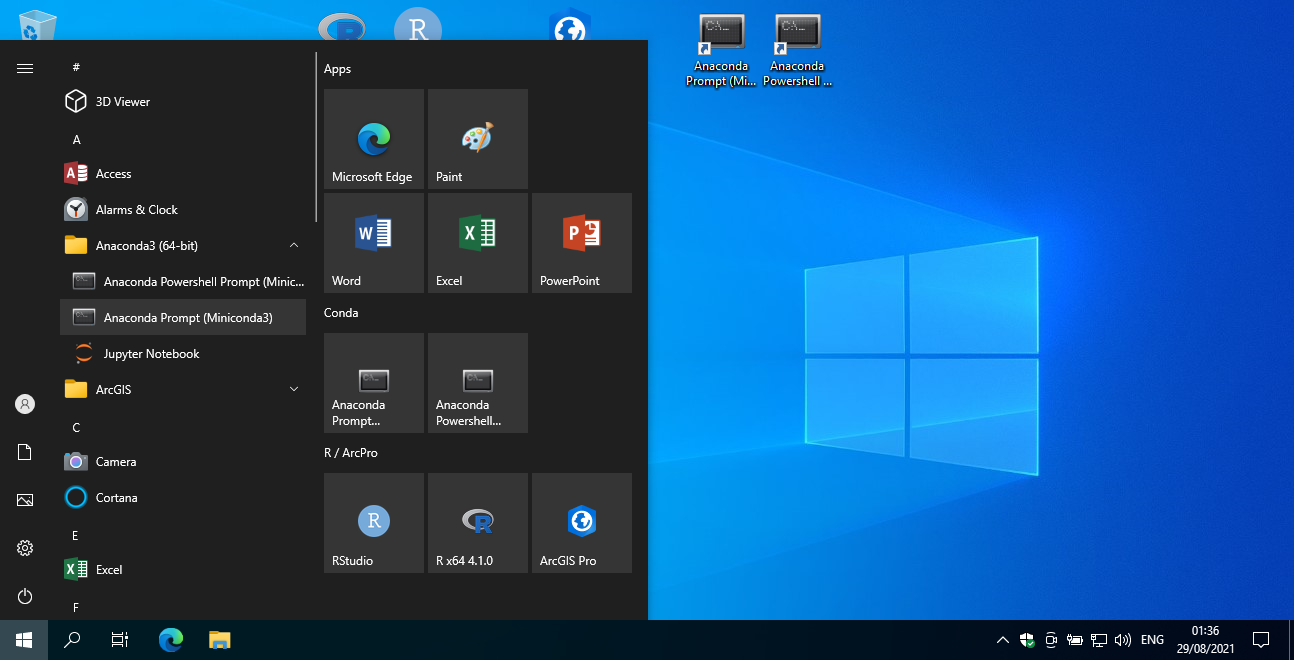Open Settings from the Start sidebar
The width and height of the screenshot is (1294, 660).
tap(25, 548)
